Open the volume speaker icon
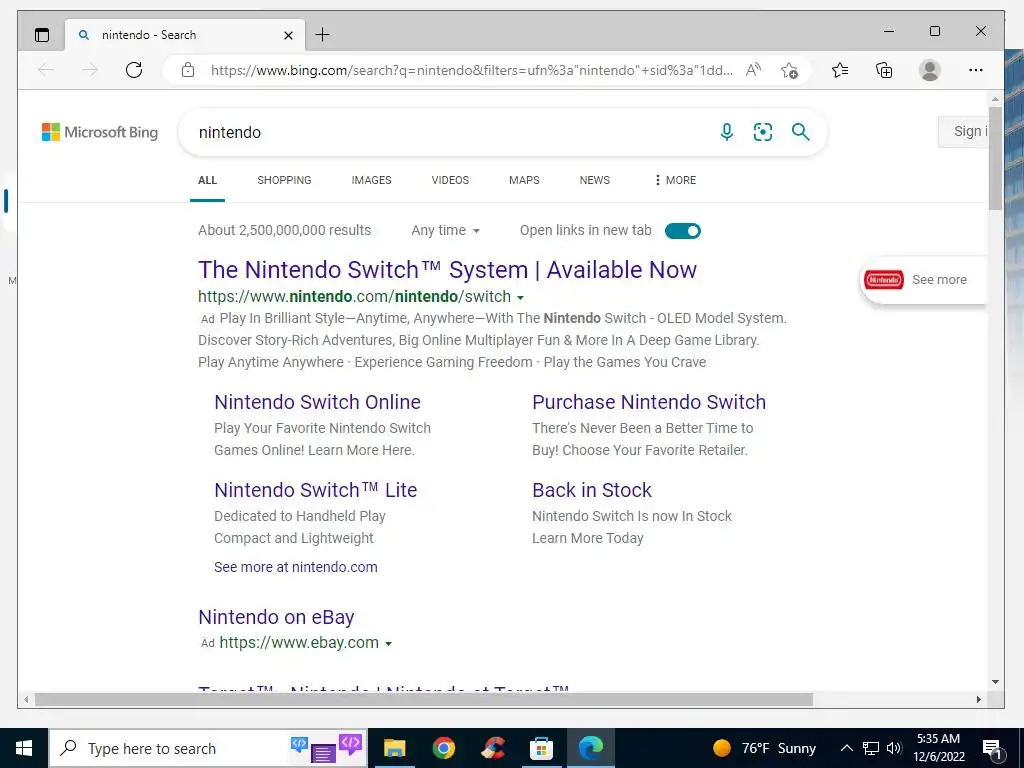Screen dimensions: 1024x768 (894, 748)
